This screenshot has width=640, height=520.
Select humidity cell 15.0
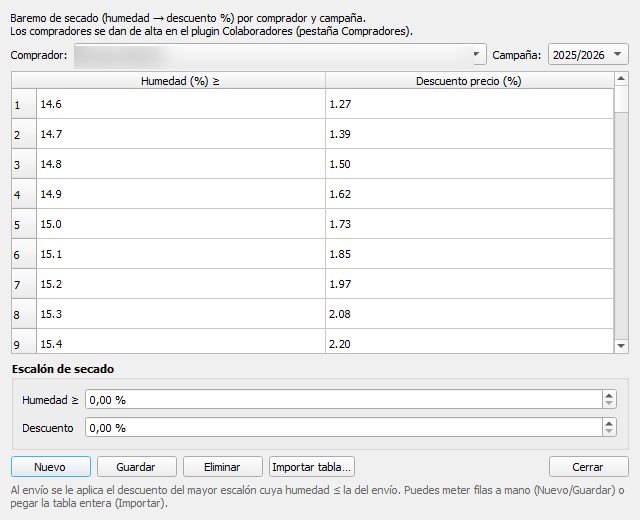pos(181,224)
